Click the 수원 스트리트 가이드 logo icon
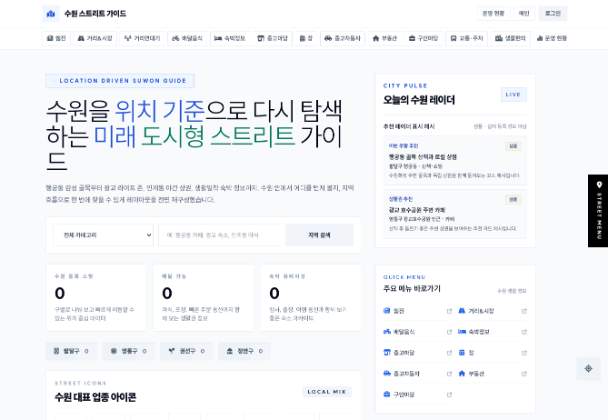 pyautogui.click(x=51, y=14)
